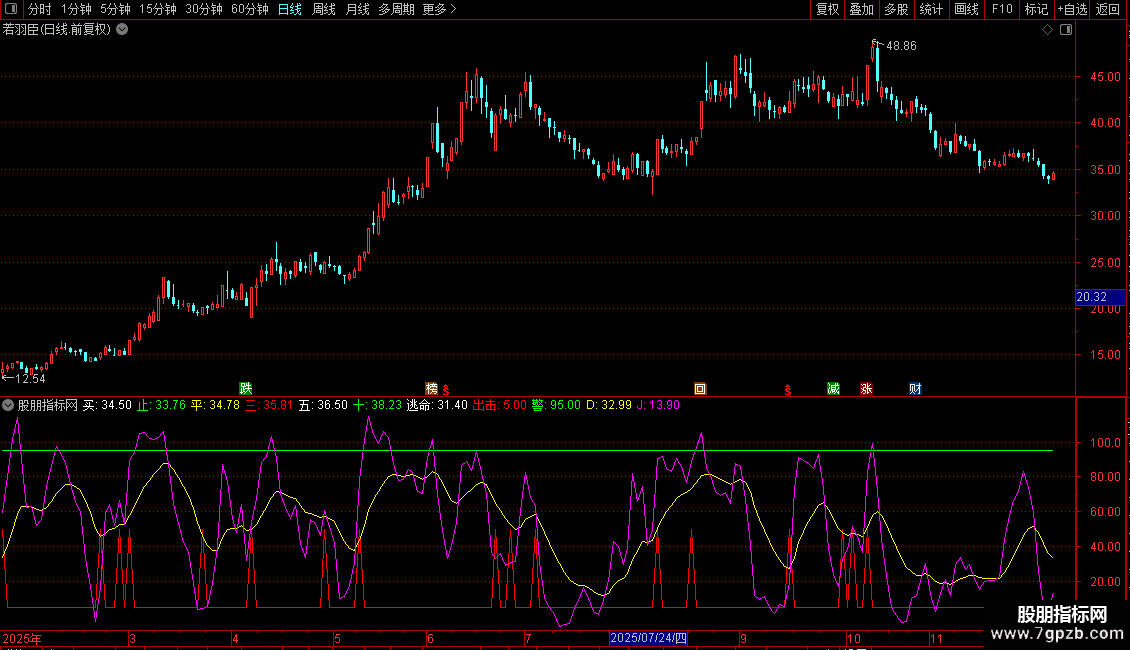Click the 20.32 price label on axis
This screenshot has height=650, width=1130.
(x=1091, y=297)
